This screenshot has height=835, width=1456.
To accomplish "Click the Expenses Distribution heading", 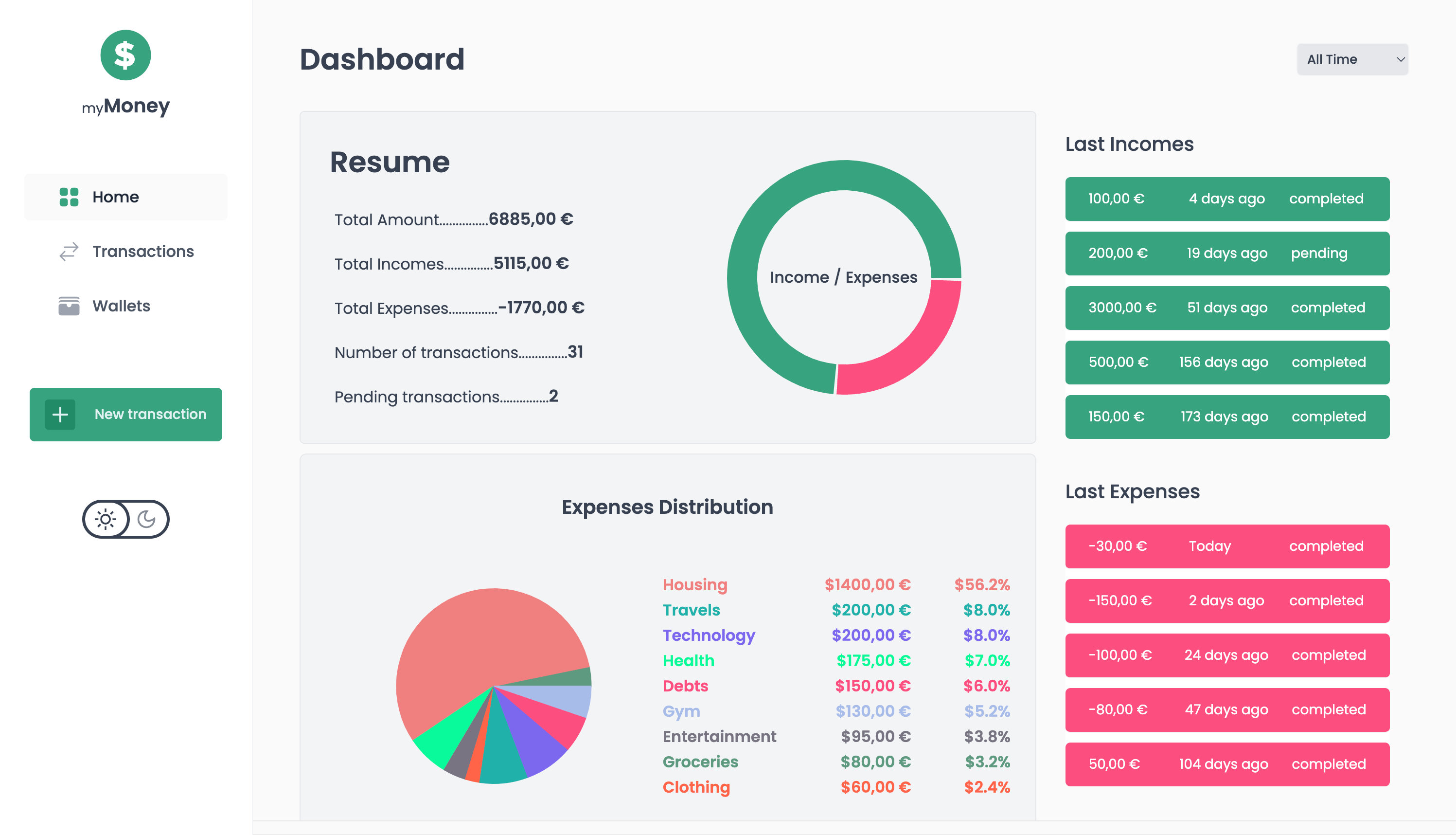I will click(668, 507).
